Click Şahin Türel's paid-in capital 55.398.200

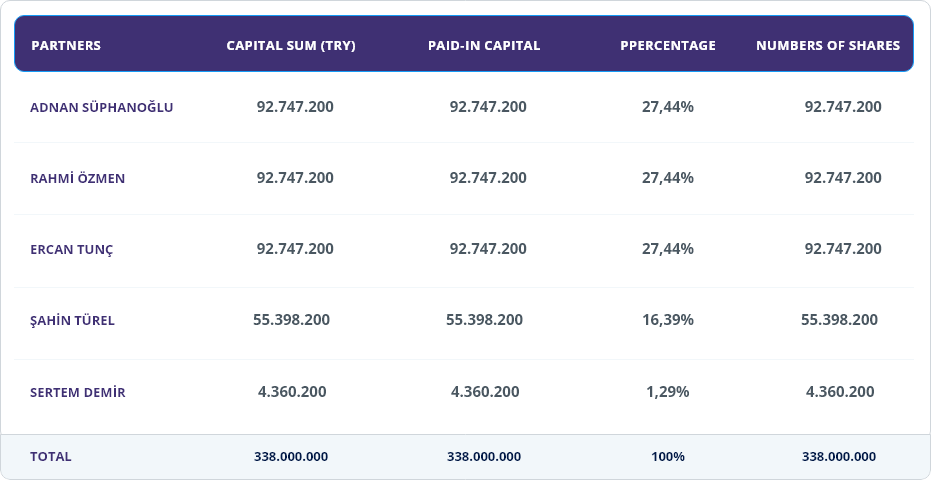(484, 320)
